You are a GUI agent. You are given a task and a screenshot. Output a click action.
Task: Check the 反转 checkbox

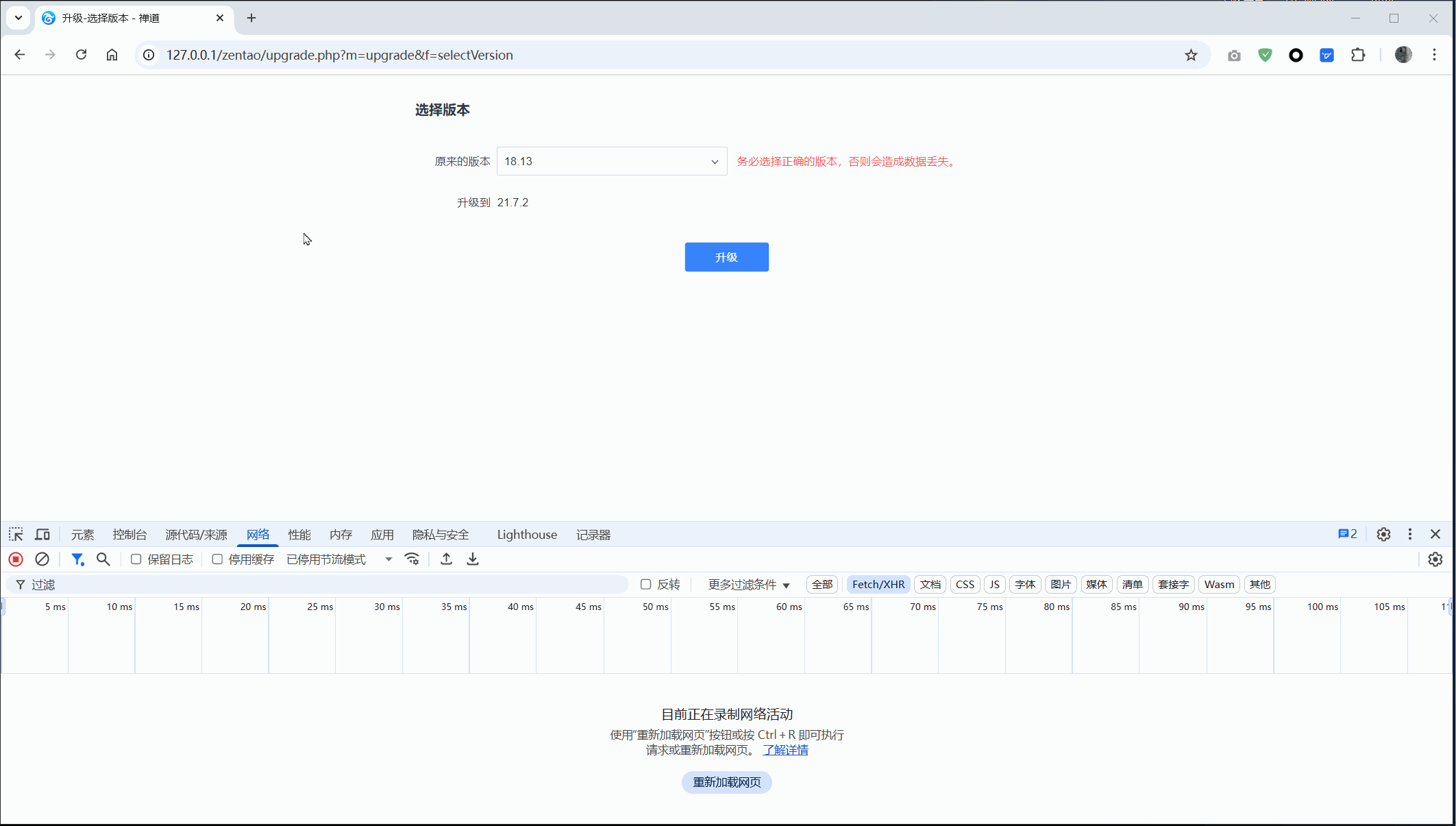645,584
